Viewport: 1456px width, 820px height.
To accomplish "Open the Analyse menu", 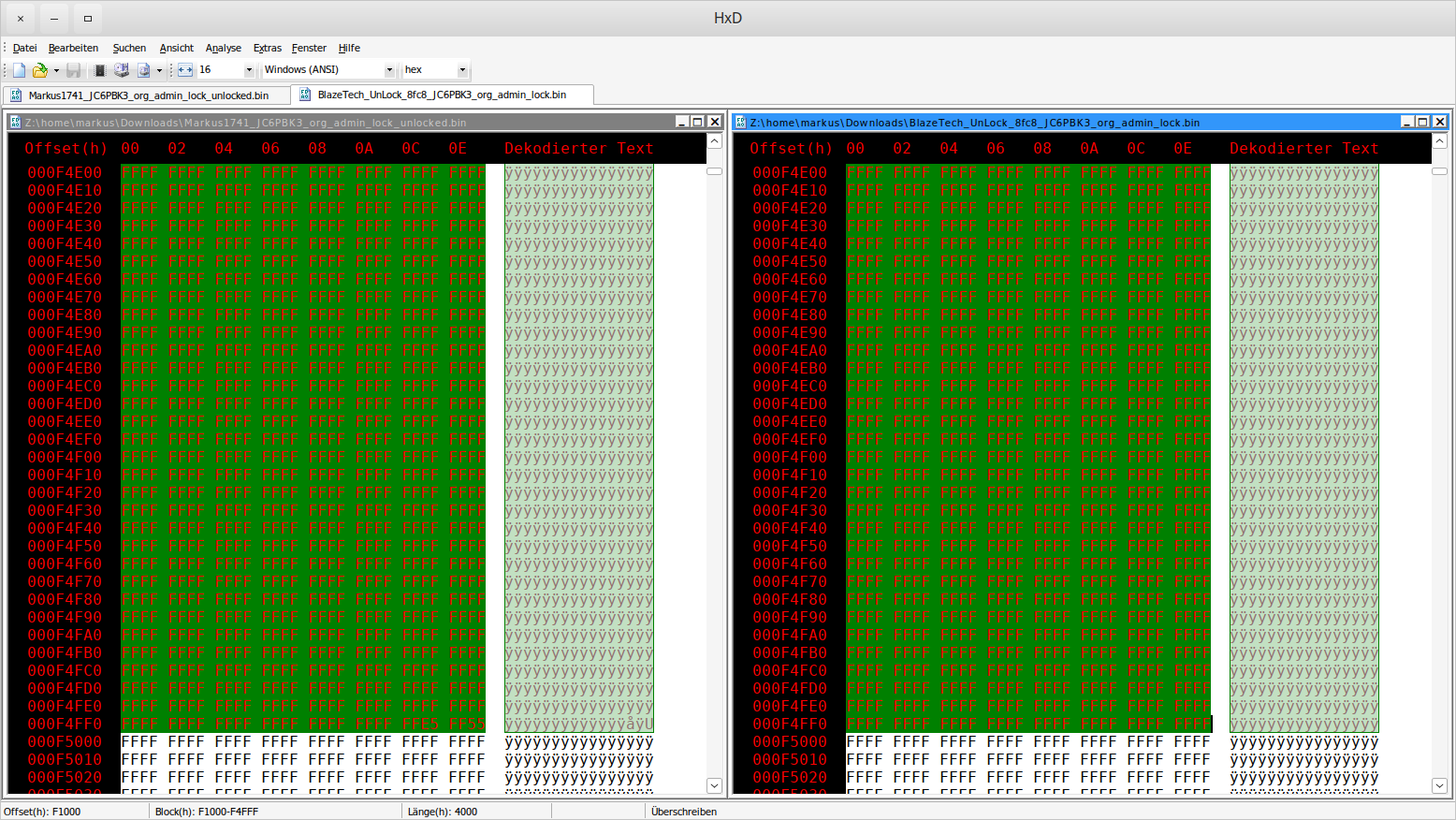I will tap(223, 48).
